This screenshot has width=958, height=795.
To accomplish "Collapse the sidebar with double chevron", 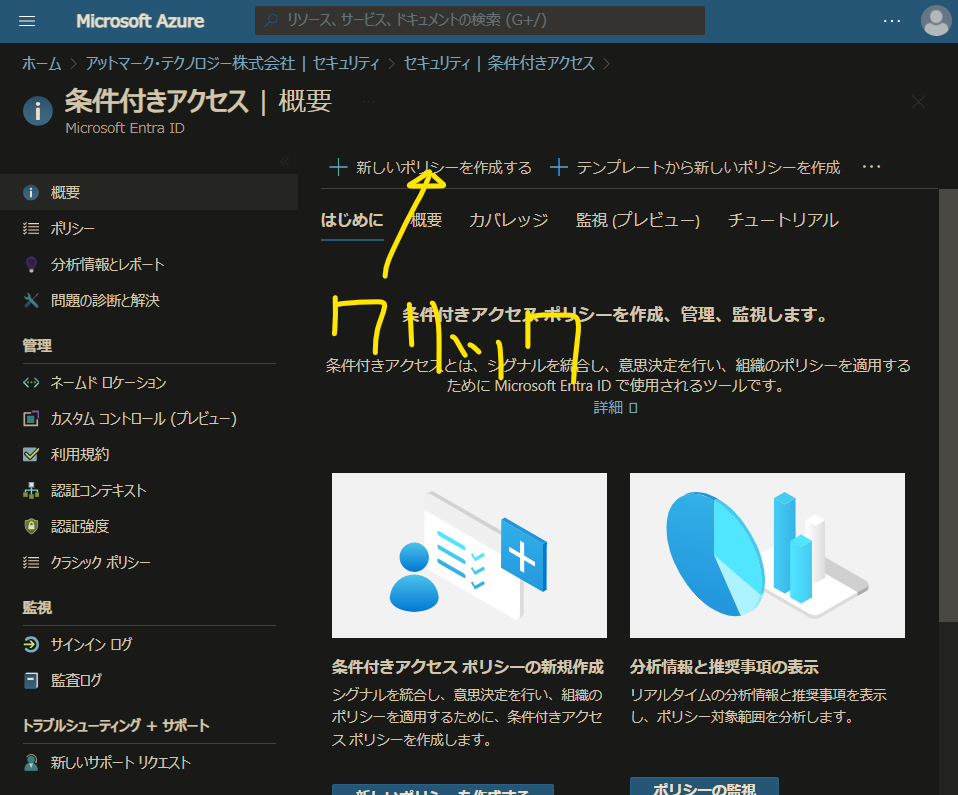I will [x=285, y=161].
